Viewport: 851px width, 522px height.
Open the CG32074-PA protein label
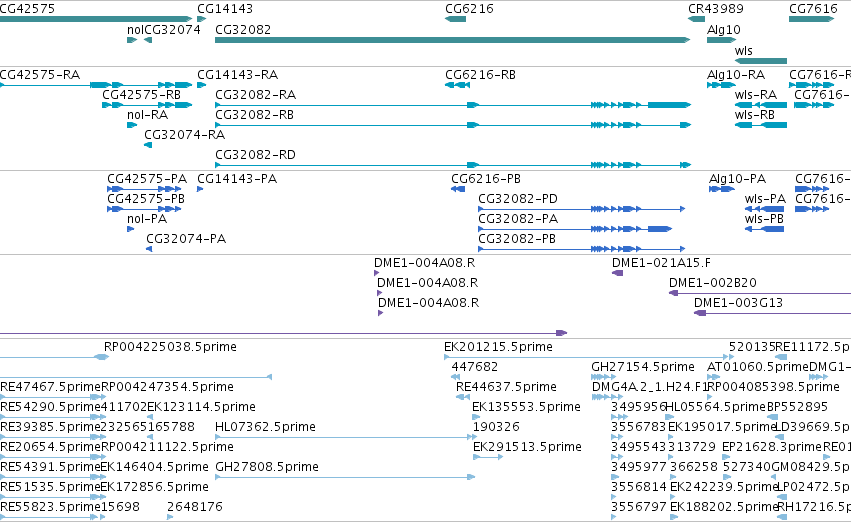point(186,239)
